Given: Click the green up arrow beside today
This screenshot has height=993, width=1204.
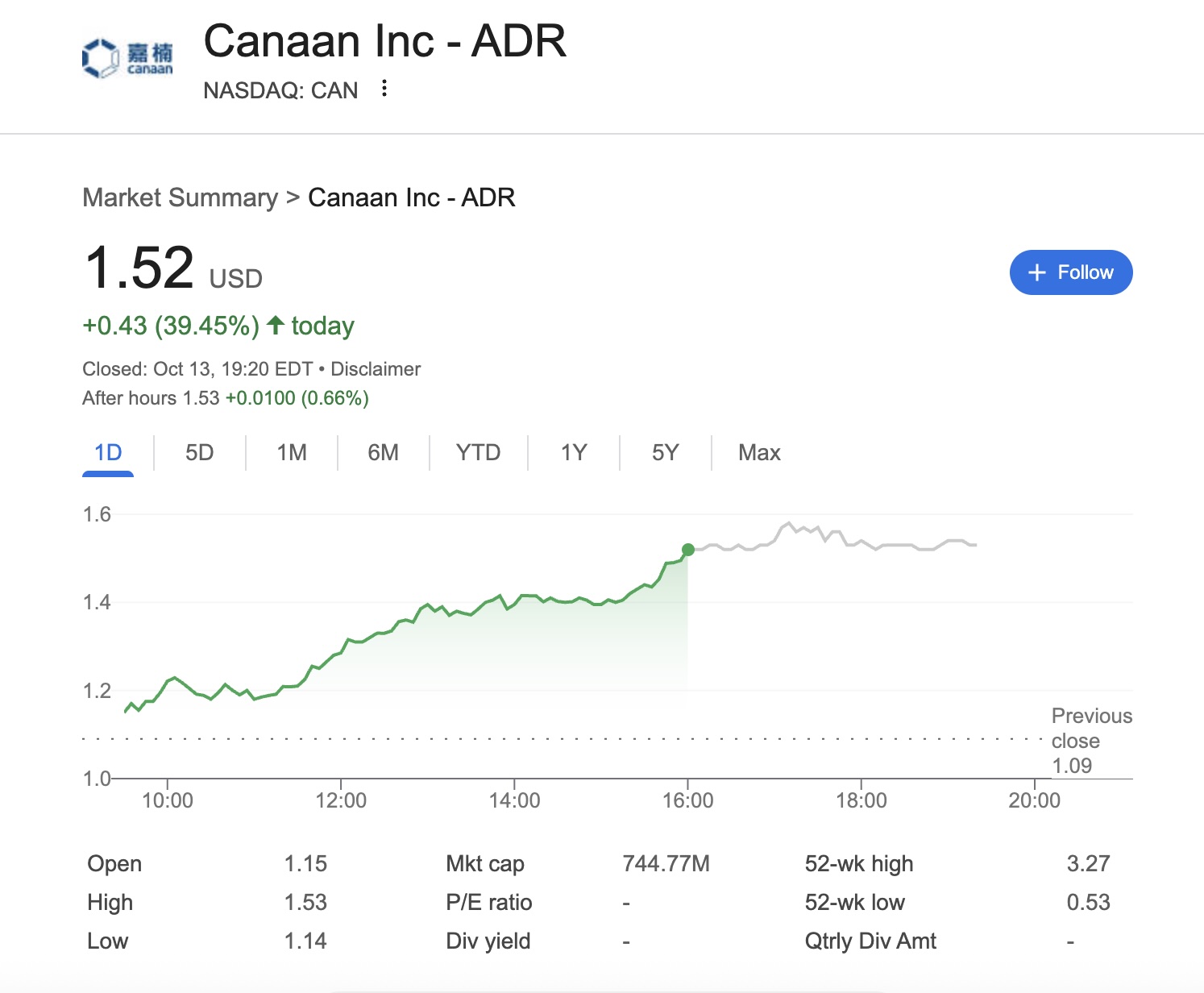Looking at the screenshot, I should tap(276, 326).
